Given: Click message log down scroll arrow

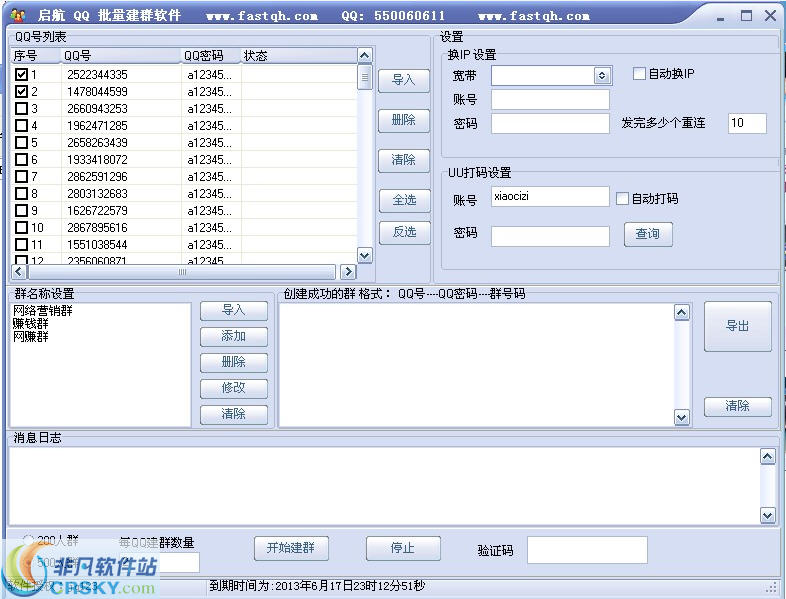Looking at the screenshot, I should tap(767, 515).
